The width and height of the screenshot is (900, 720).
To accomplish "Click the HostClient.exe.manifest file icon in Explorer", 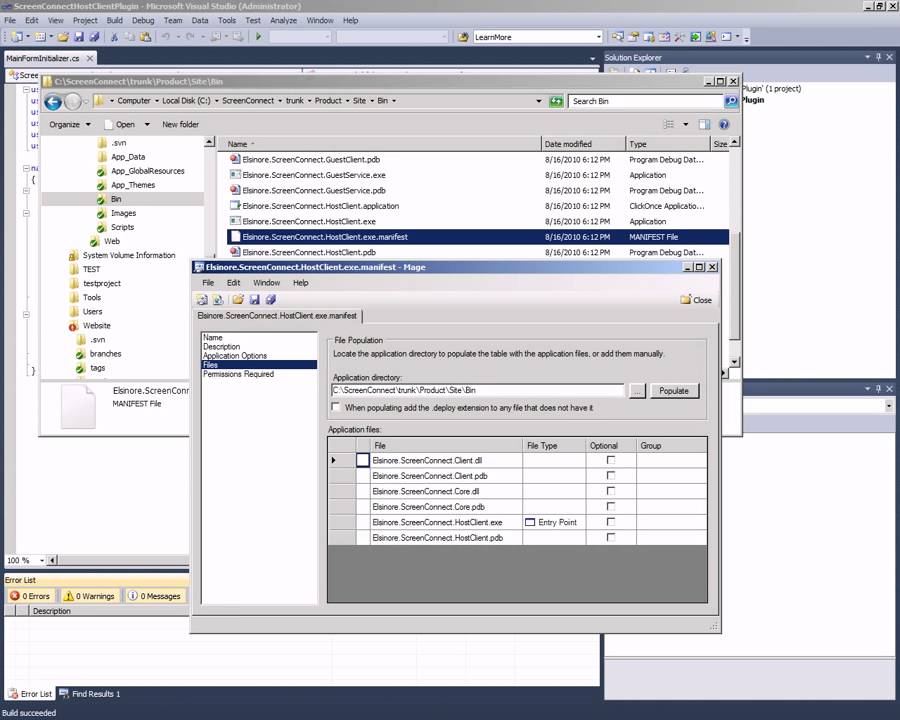I will (235, 237).
